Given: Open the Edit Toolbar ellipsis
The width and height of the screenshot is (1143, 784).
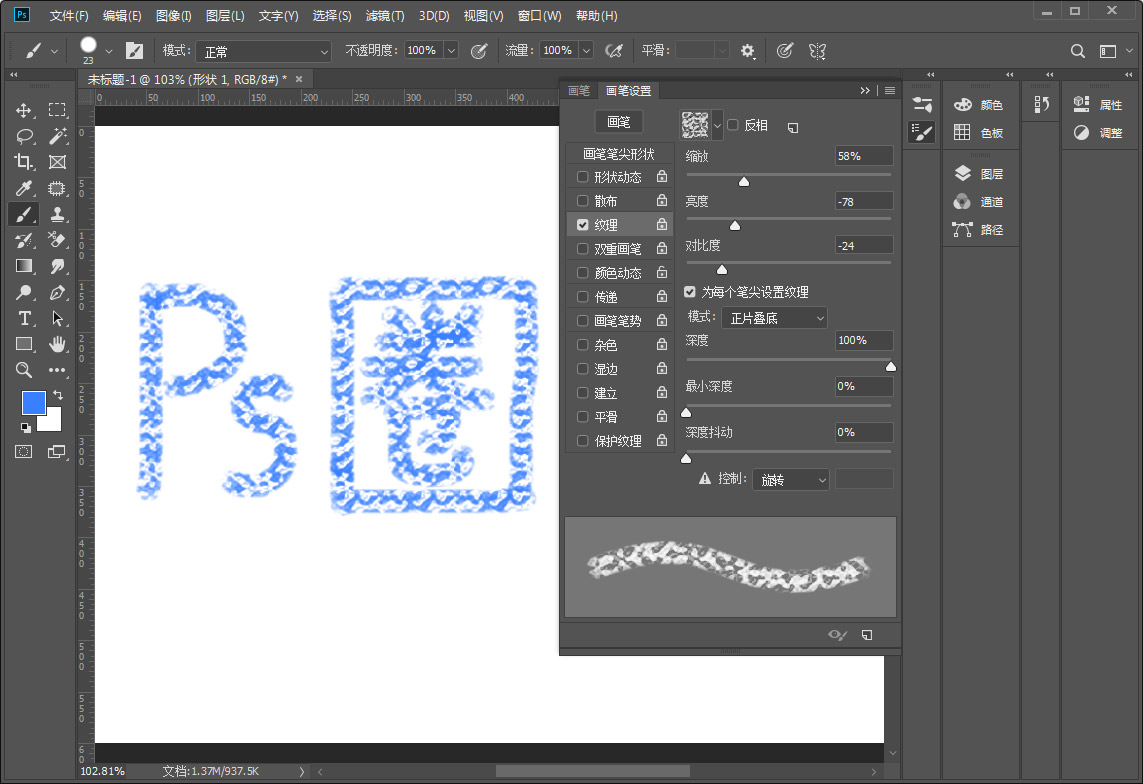Looking at the screenshot, I should [x=57, y=370].
